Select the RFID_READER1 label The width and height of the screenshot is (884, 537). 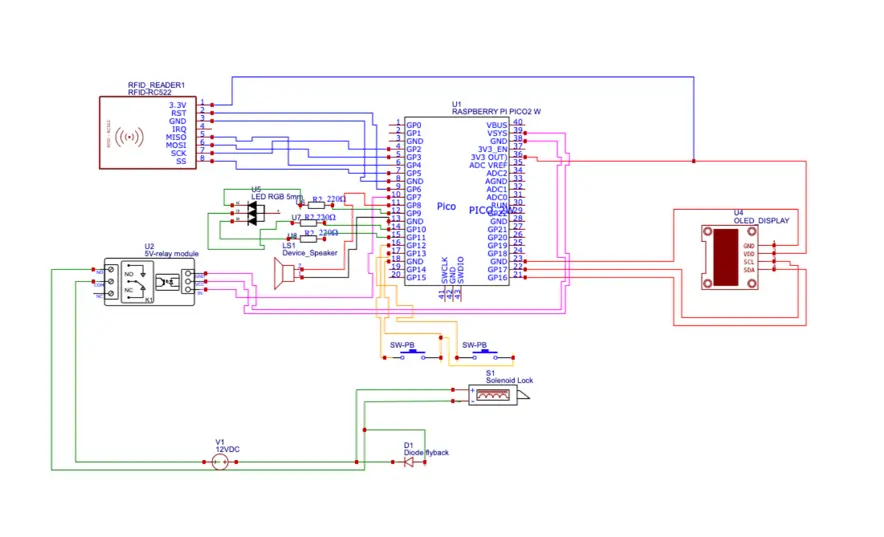[156, 85]
